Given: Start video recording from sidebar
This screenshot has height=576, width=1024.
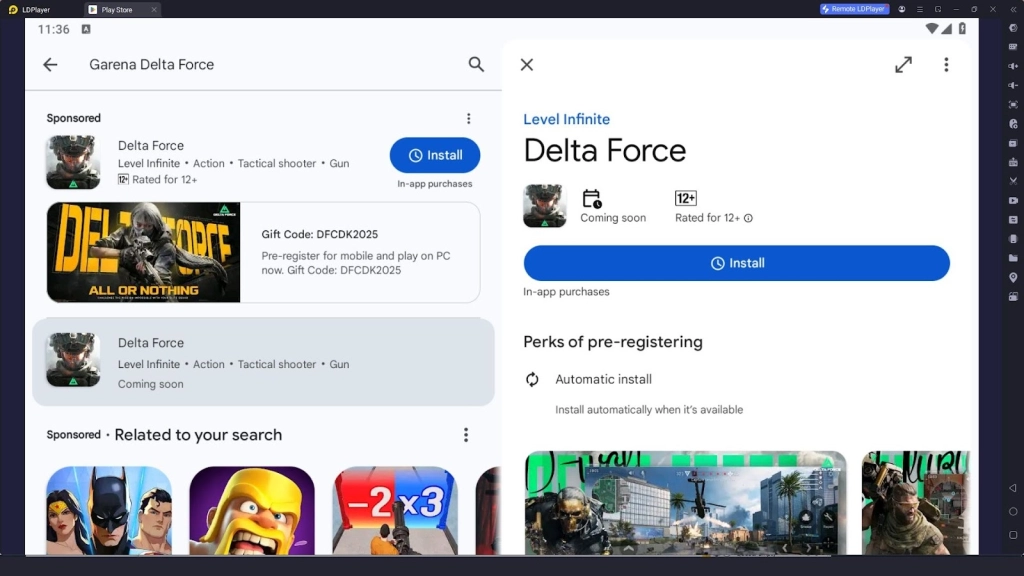Looking at the screenshot, I should click(1013, 200).
